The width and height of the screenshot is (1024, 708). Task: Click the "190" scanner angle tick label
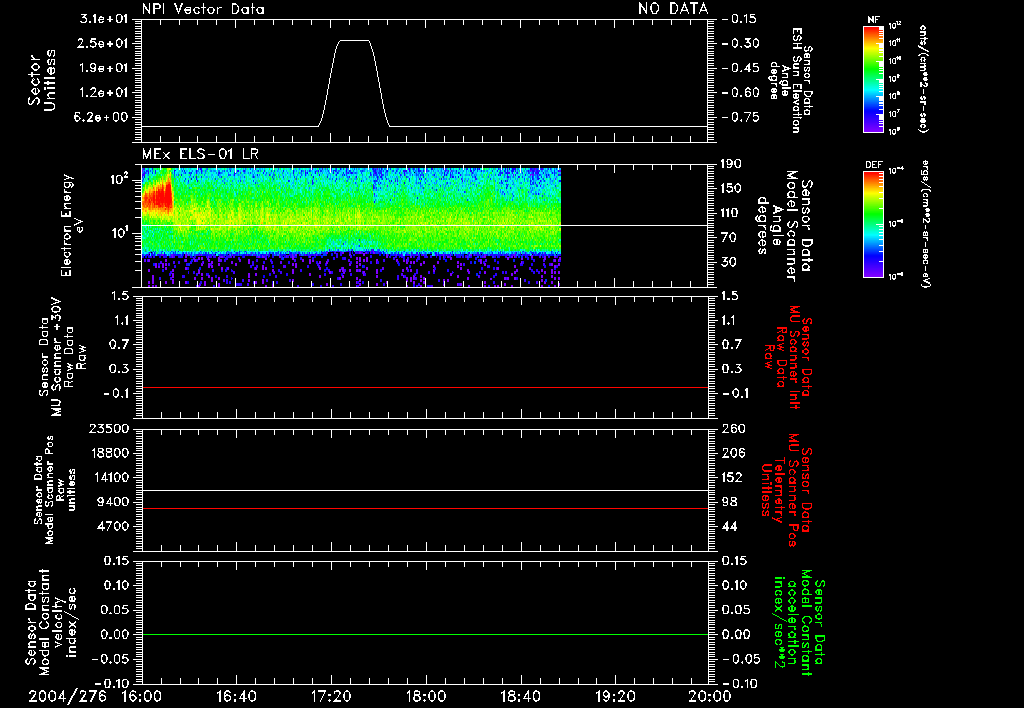[x=731, y=164]
